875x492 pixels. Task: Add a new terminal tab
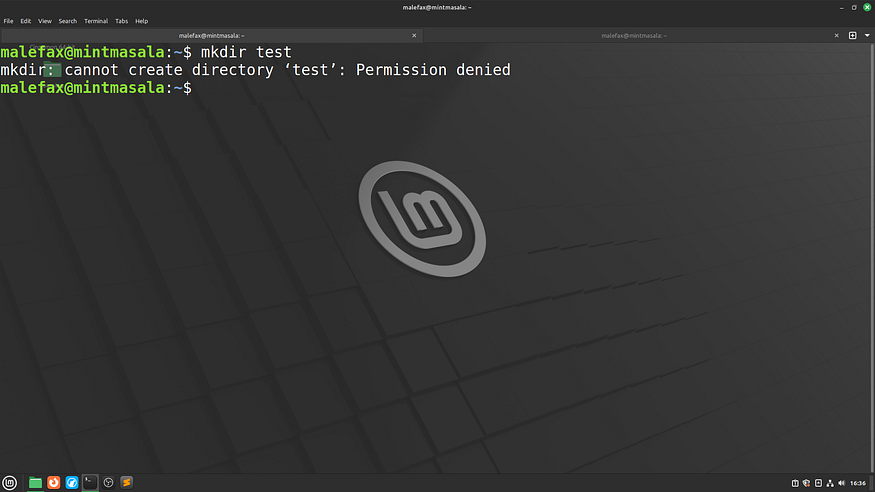pos(853,36)
